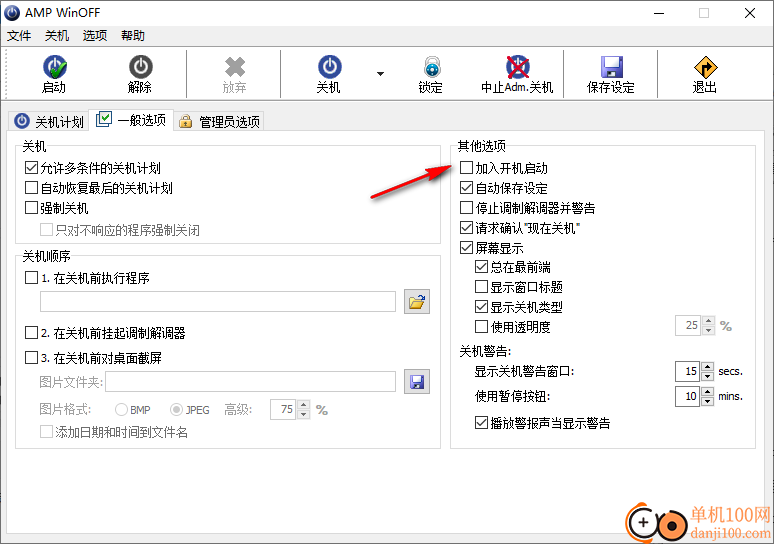Screen dimensions: 774x544
Task: Click the 保存设定 floppy disk icon
Action: pyautogui.click(x=611, y=67)
